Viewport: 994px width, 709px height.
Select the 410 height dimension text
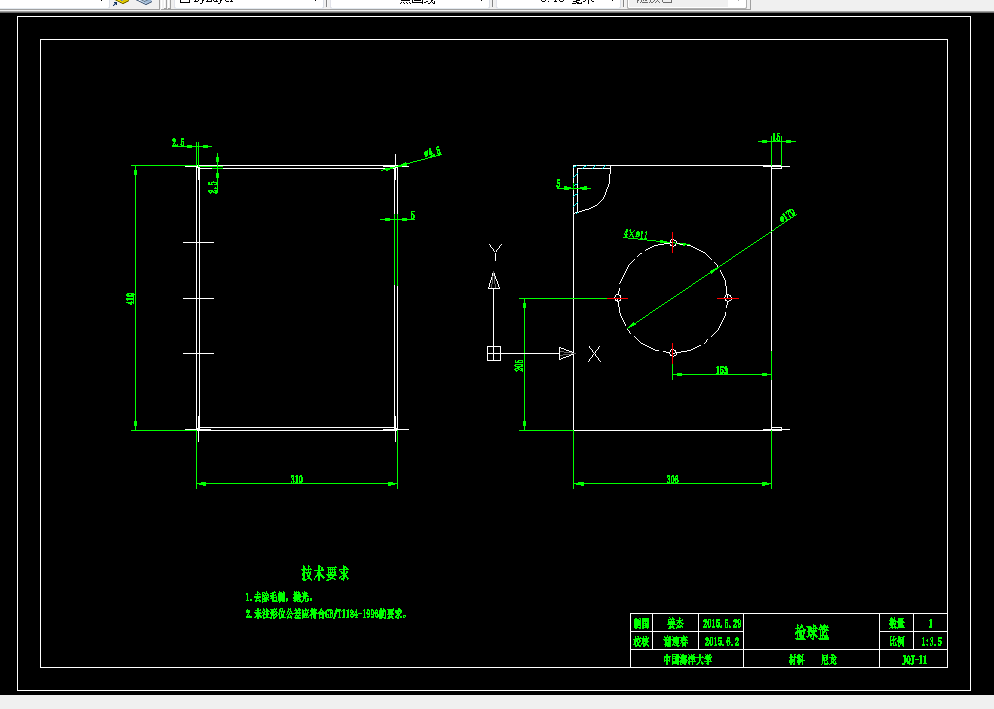[130, 298]
